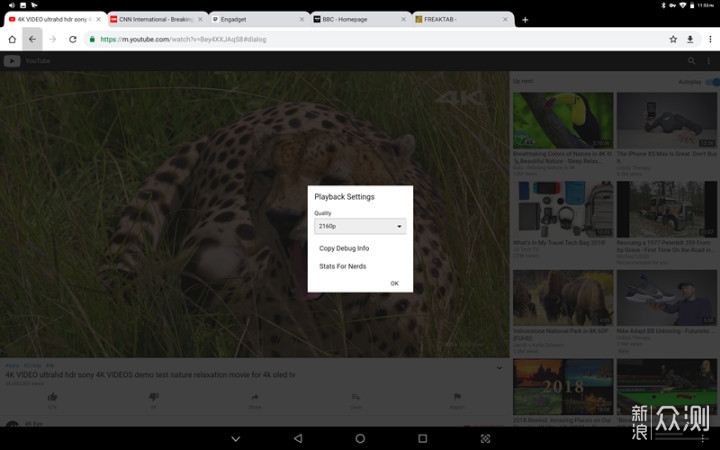Close the FREAKTAB tab

(x=505, y=19)
